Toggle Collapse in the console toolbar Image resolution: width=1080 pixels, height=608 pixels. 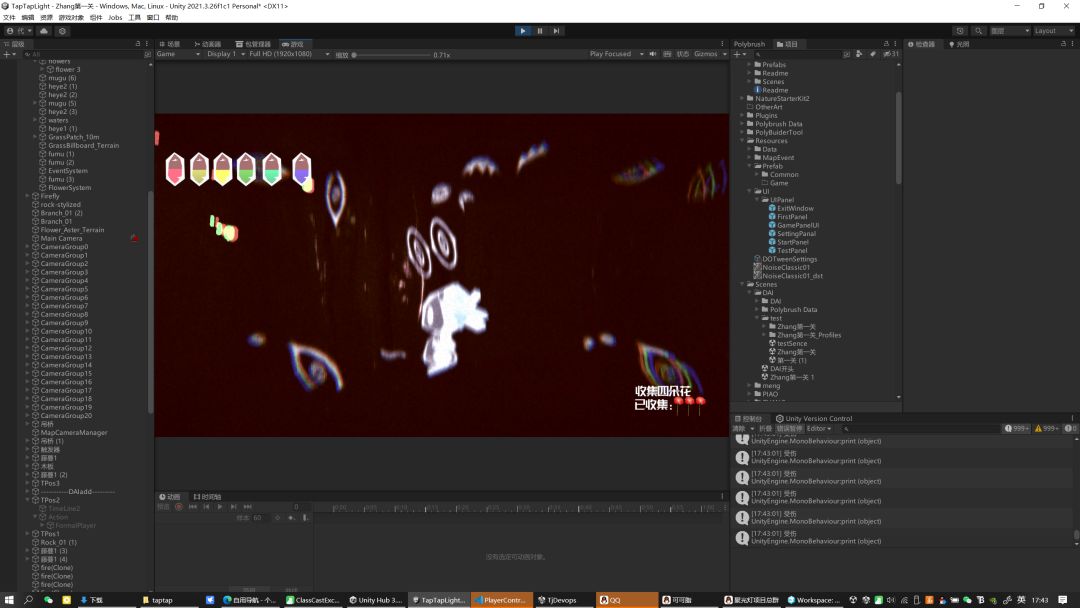[765, 428]
